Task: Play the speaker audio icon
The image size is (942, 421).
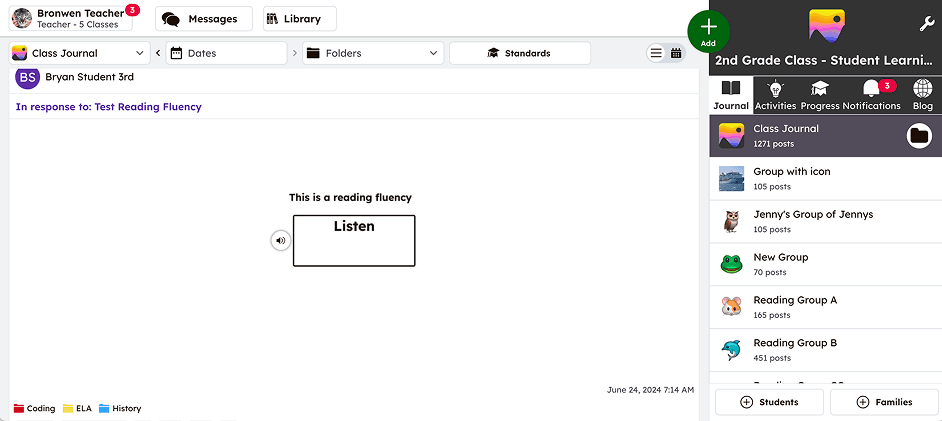Action: point(281,240)
